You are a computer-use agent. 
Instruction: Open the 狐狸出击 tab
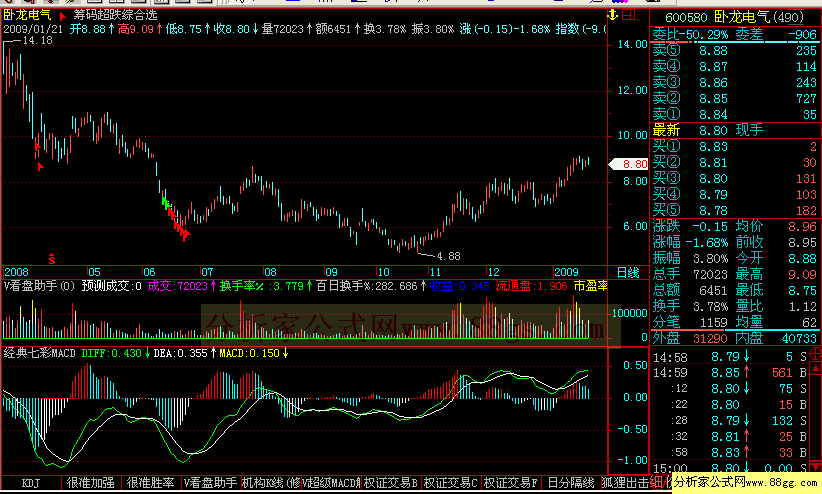(x=625, y=483)
